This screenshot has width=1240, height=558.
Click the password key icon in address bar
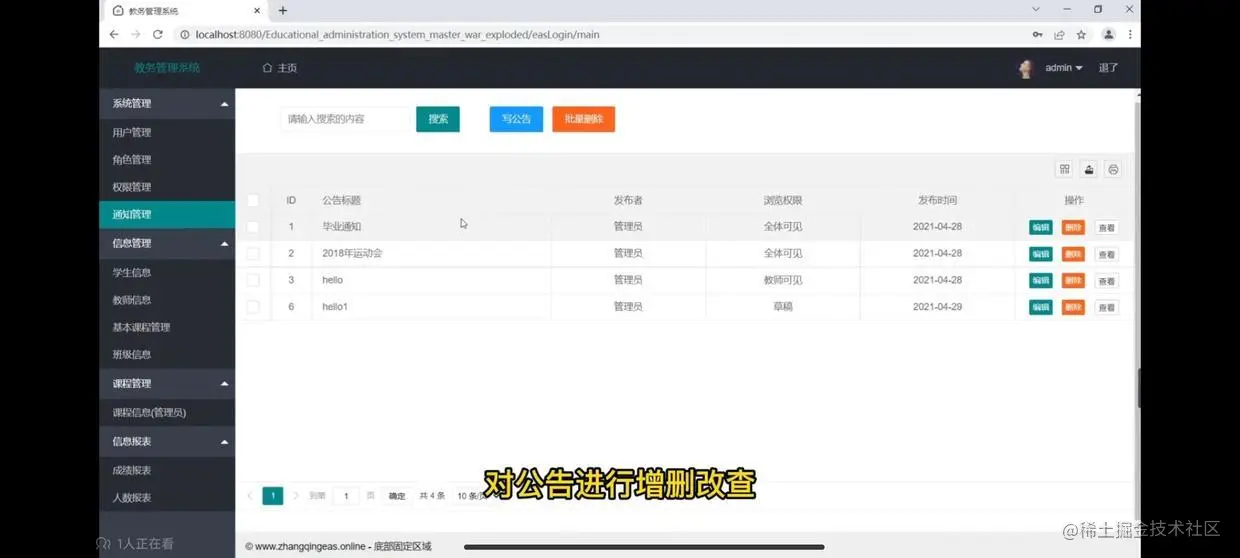tap(1038, 34)
